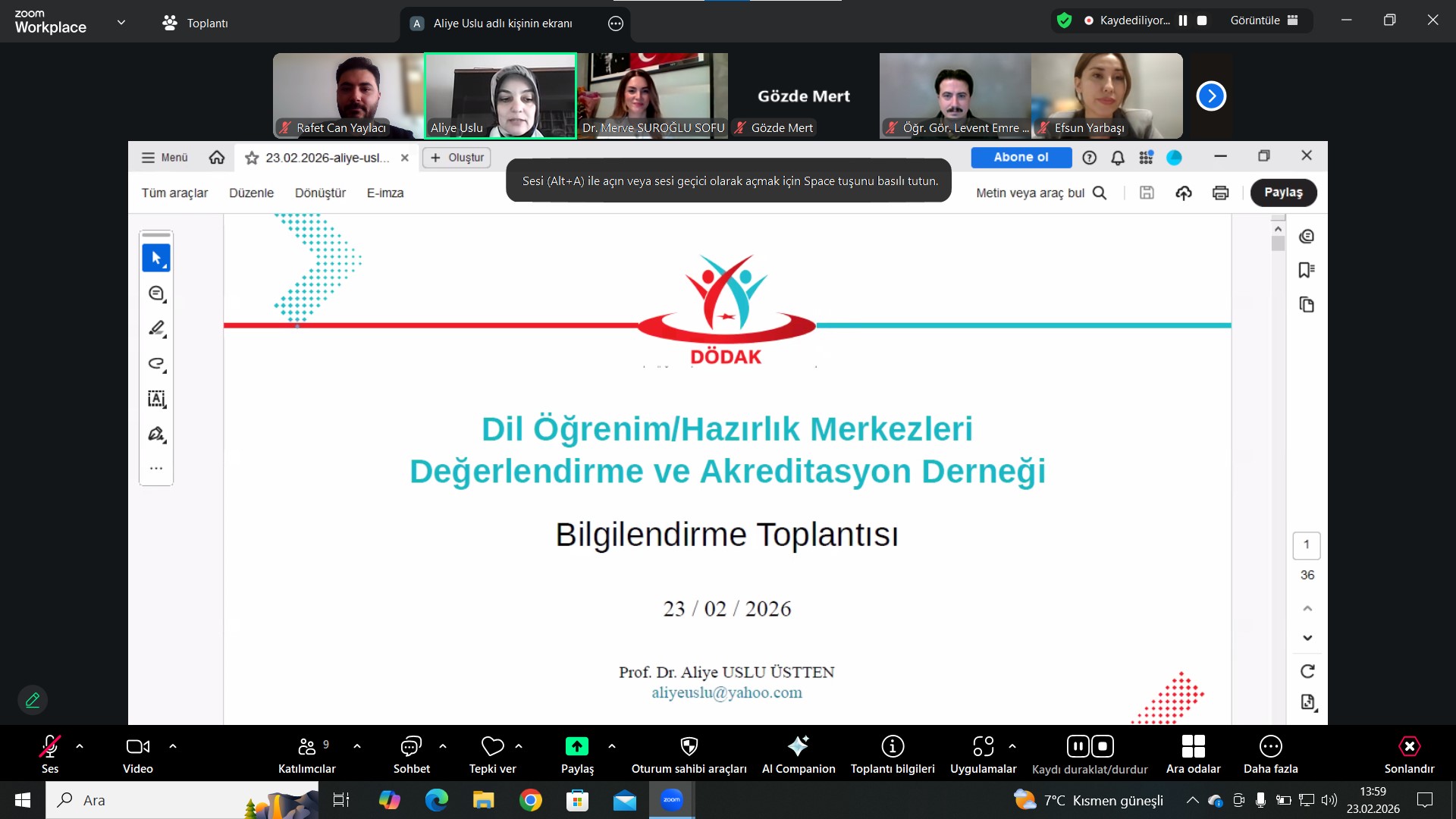
Task: Open Ara odalar breakout rooms
Action: [1193, 748]
